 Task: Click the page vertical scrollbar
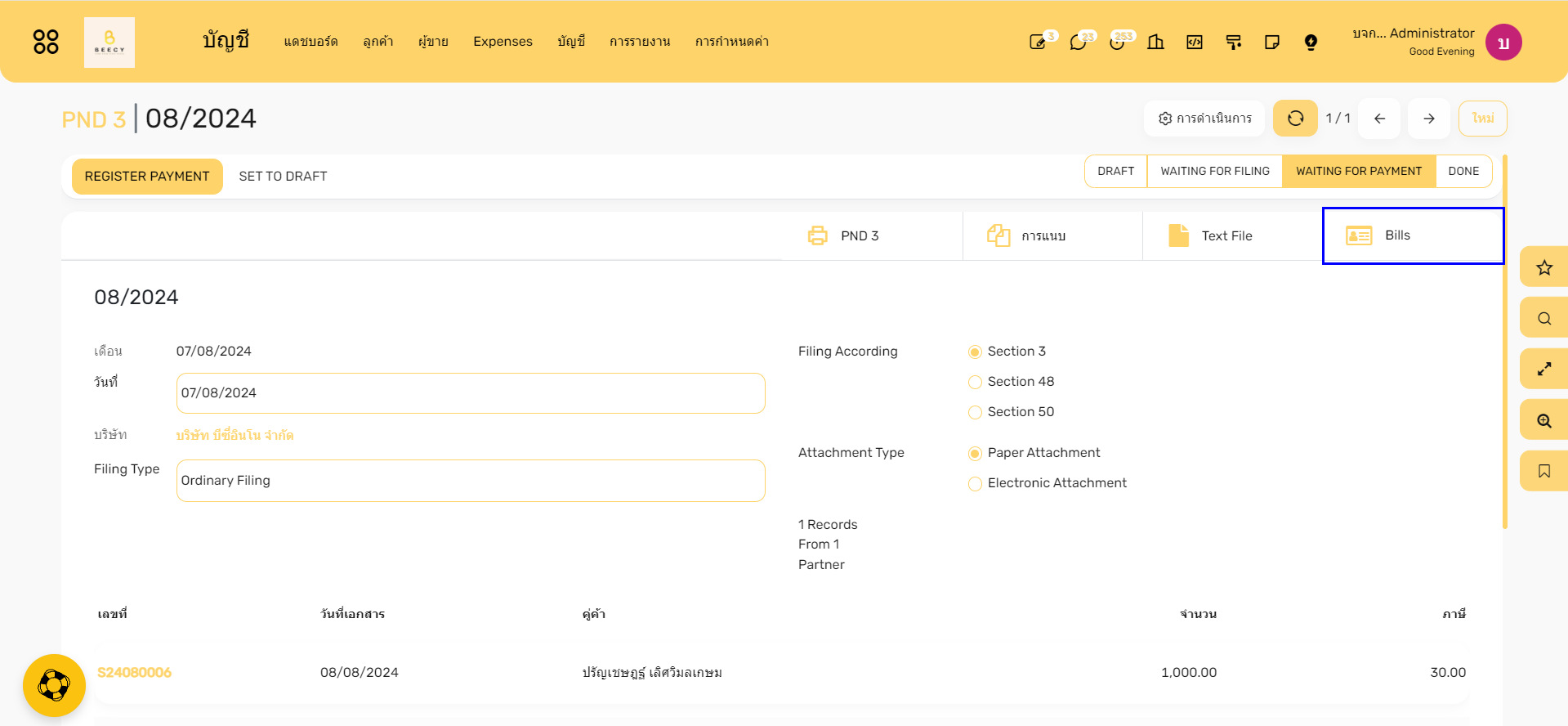[1505, 342]
